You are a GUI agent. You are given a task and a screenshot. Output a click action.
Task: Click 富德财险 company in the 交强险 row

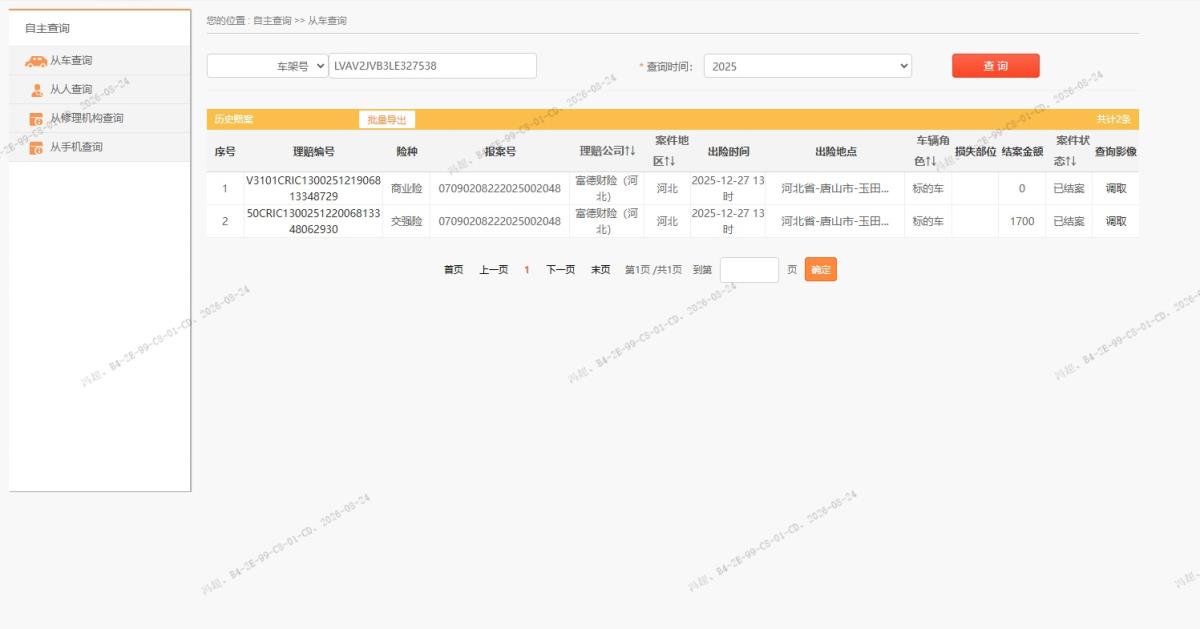tap(607, 221)
